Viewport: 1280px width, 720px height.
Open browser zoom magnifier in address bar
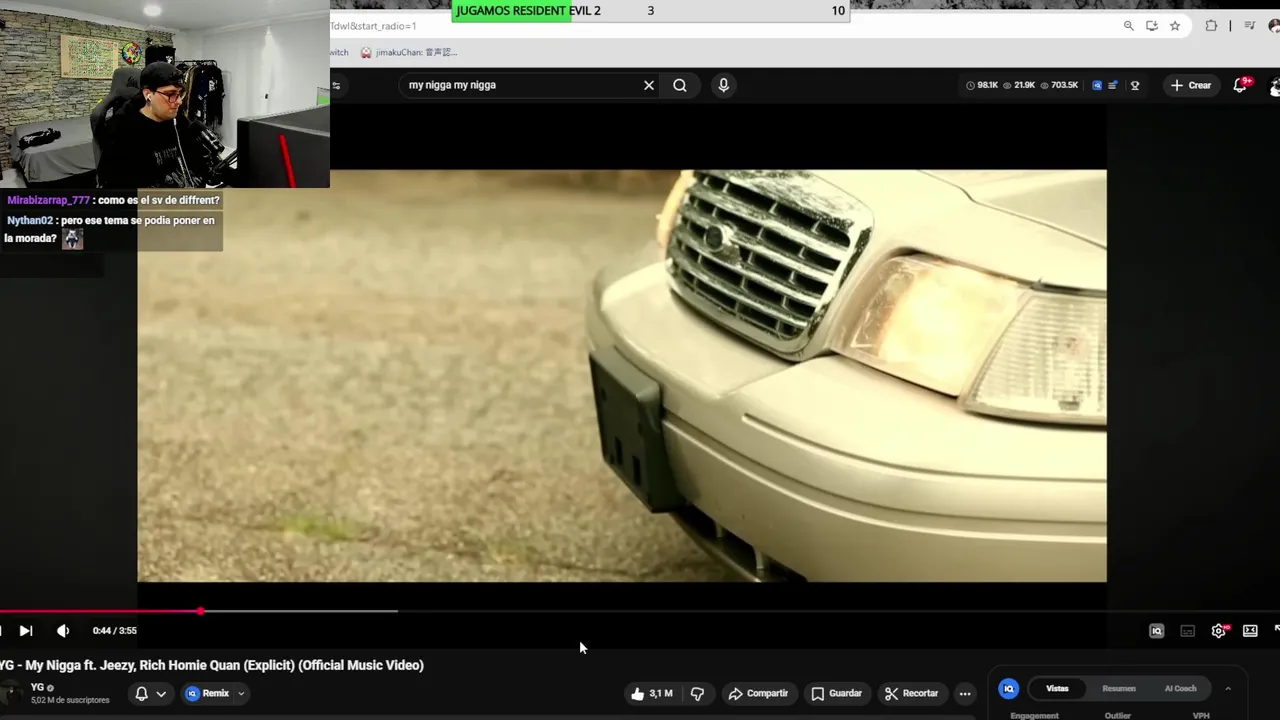point(1129,26)
